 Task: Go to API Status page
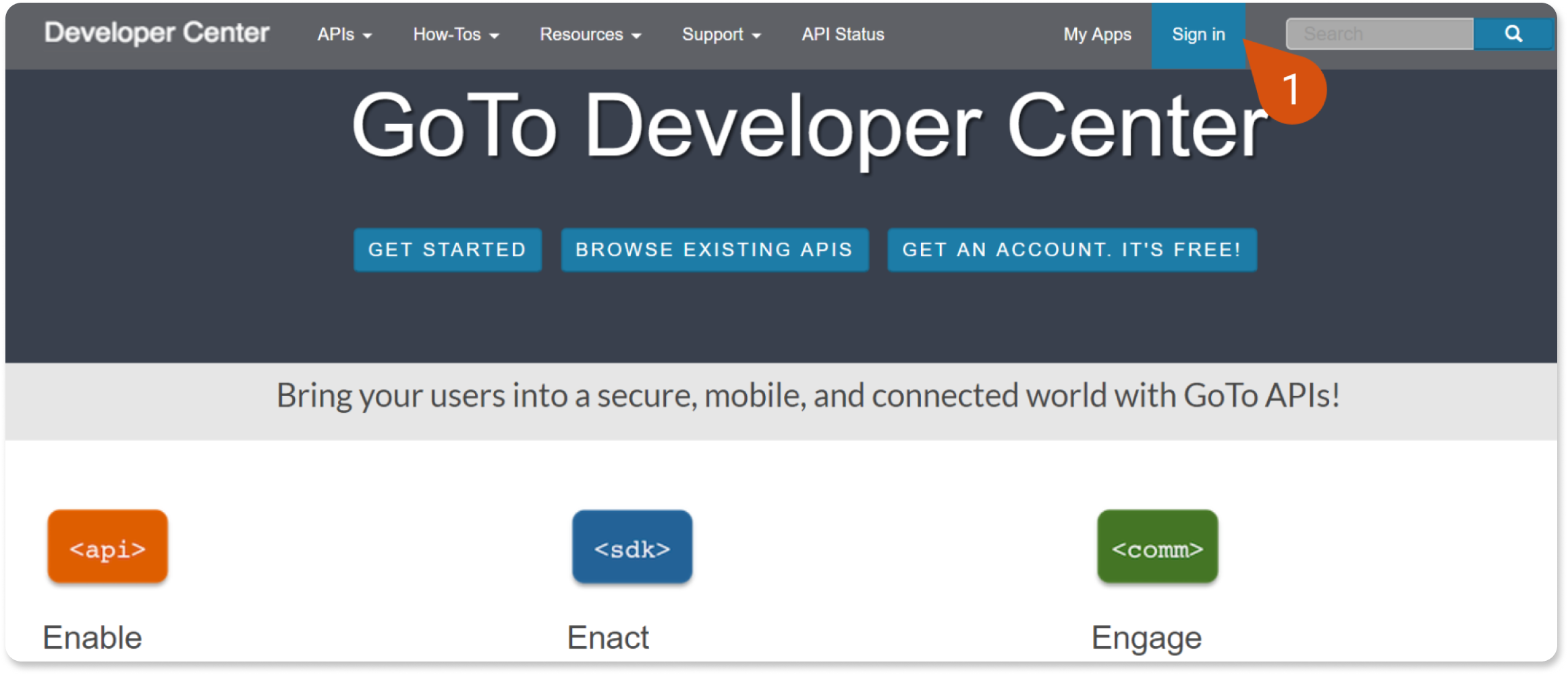[843, 34]
